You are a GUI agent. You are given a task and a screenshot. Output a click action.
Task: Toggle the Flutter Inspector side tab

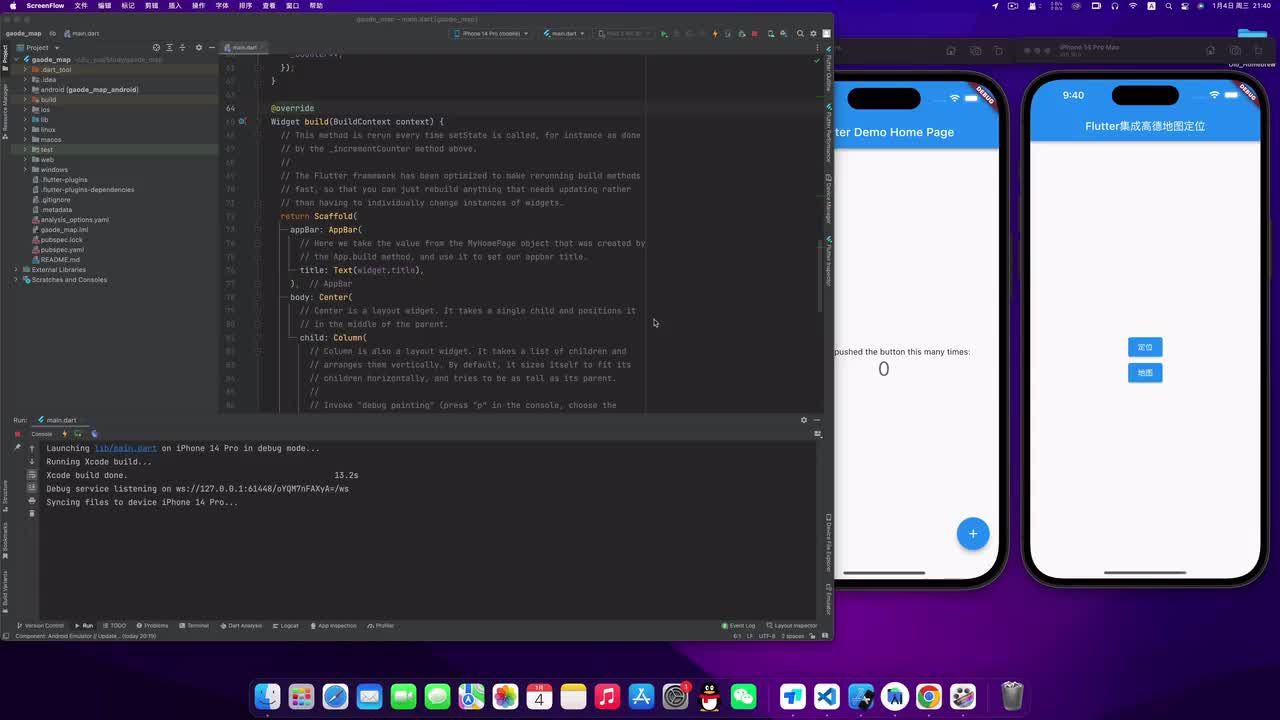[829, 263]
